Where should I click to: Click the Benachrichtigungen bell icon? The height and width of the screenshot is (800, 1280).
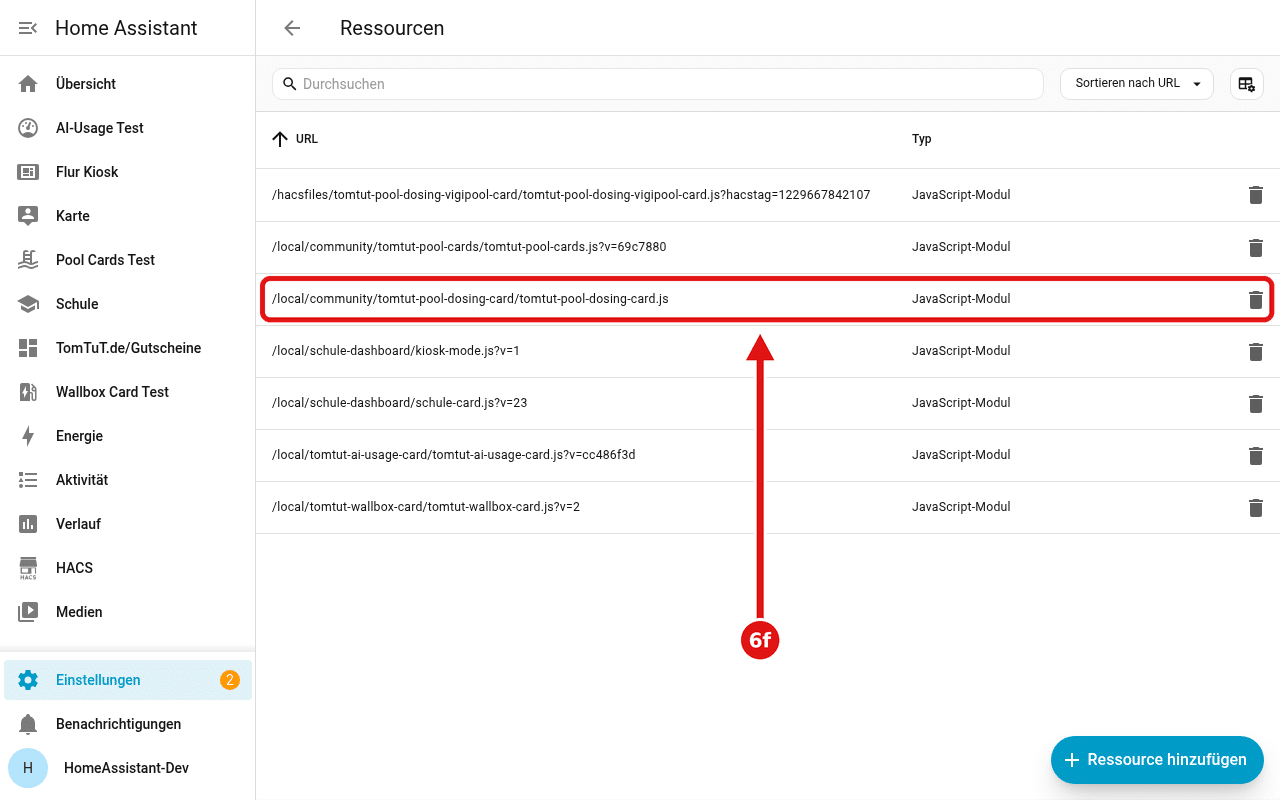pos(28,724)
